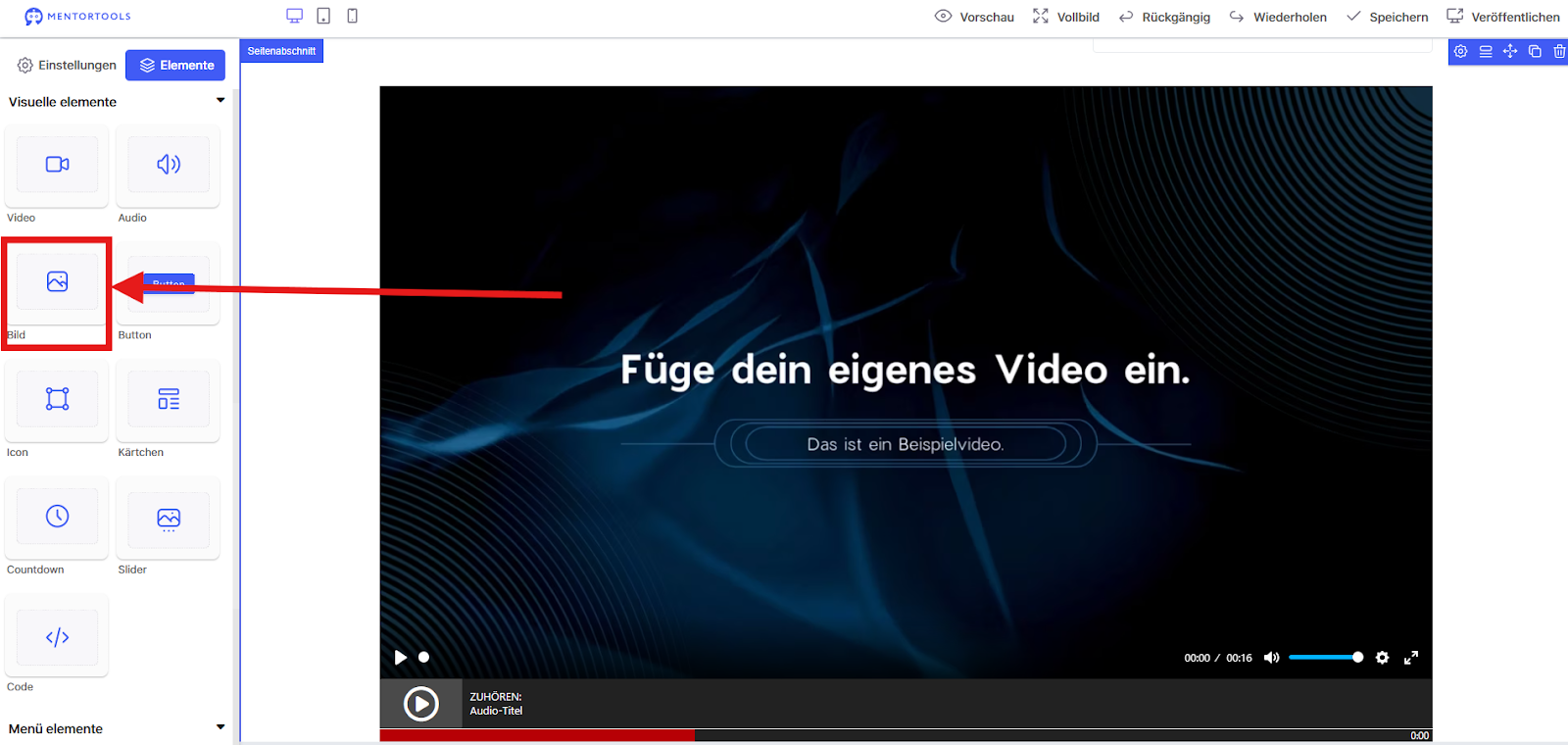Viewport: 1568px width, 745px height.
Task: Enter video fullscreen mode
Action: [1411, 658]
